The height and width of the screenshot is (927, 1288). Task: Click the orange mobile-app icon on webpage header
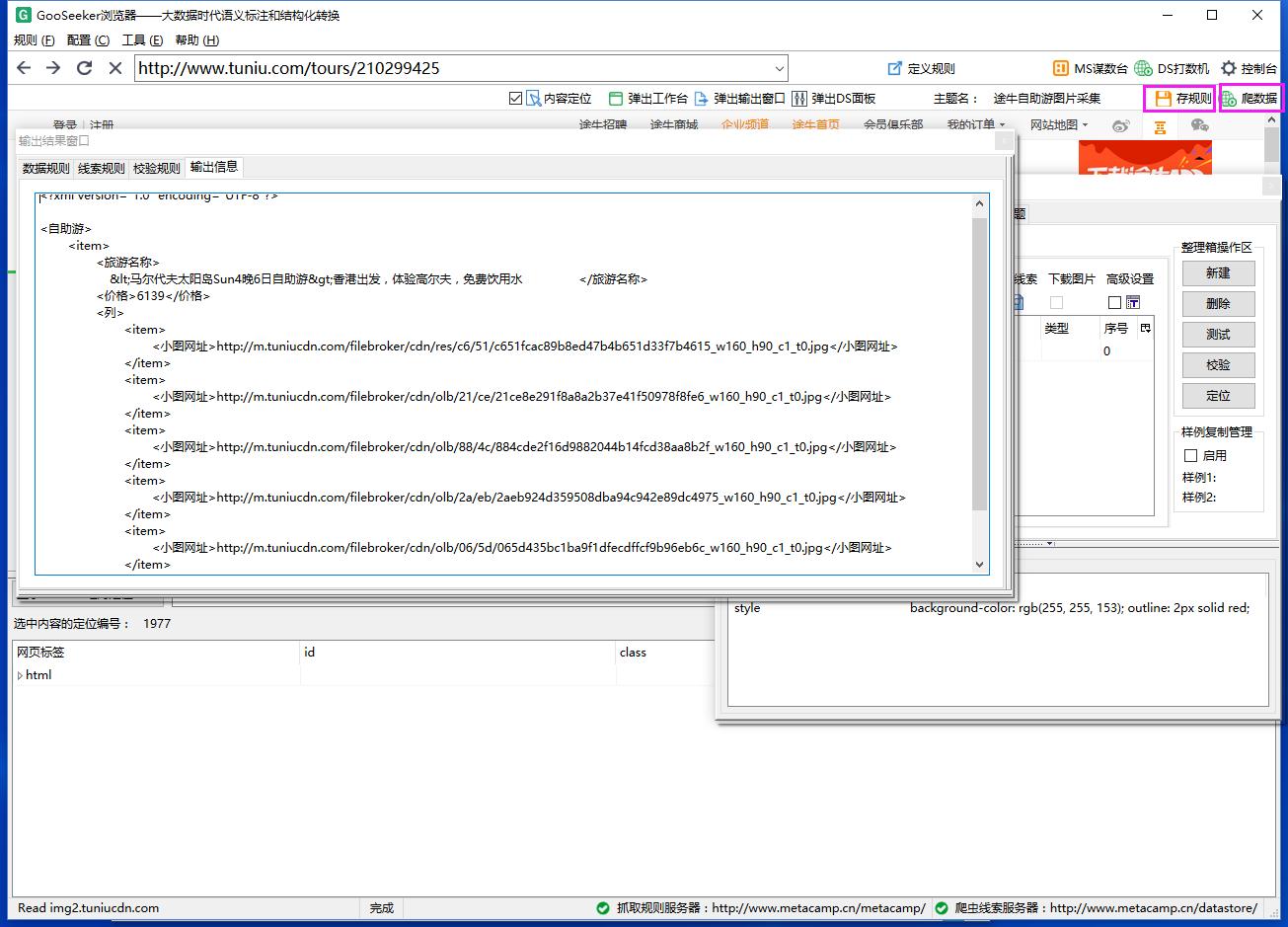click(1160, 126)
